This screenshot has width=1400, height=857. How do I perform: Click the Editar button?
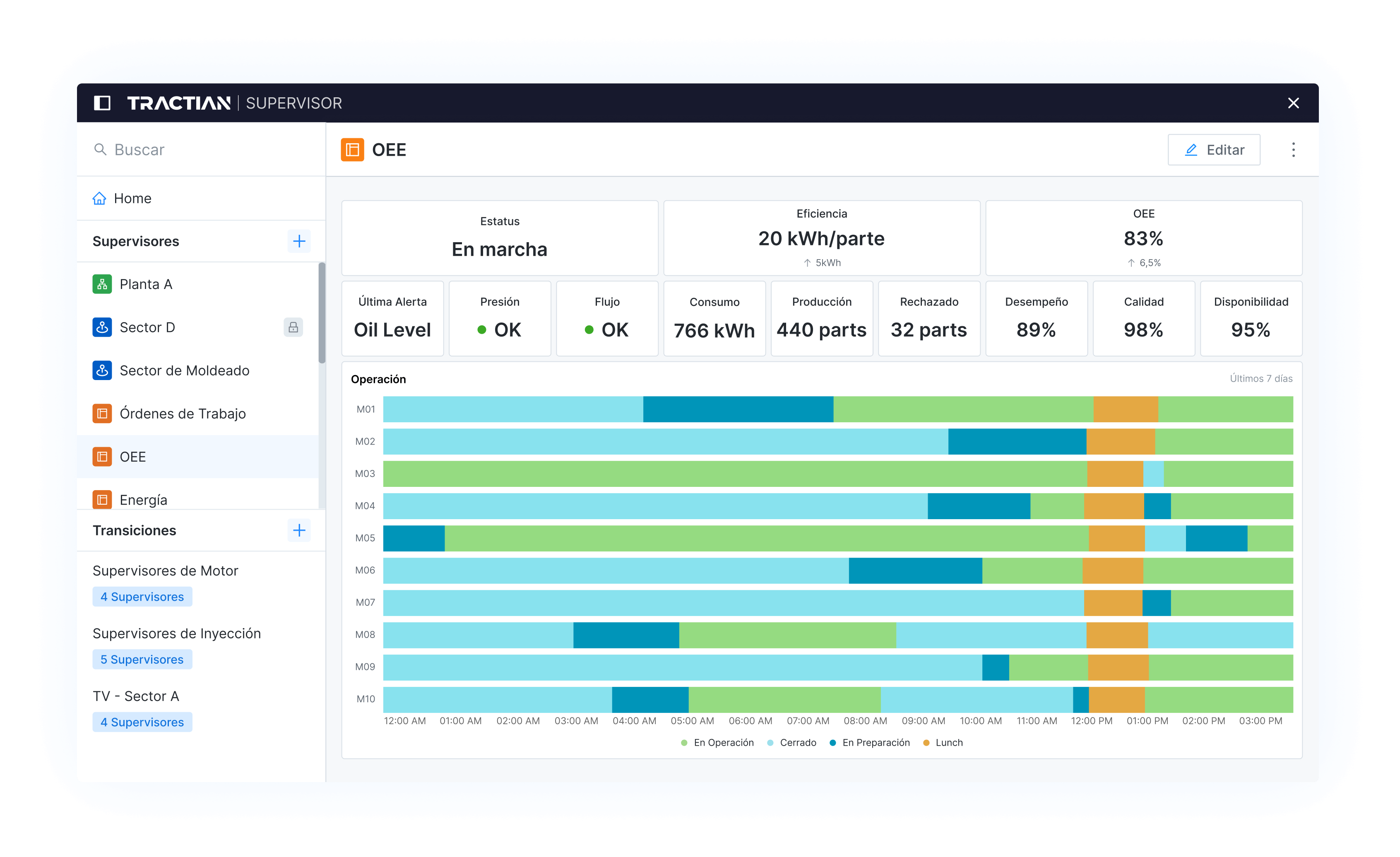1214,150
